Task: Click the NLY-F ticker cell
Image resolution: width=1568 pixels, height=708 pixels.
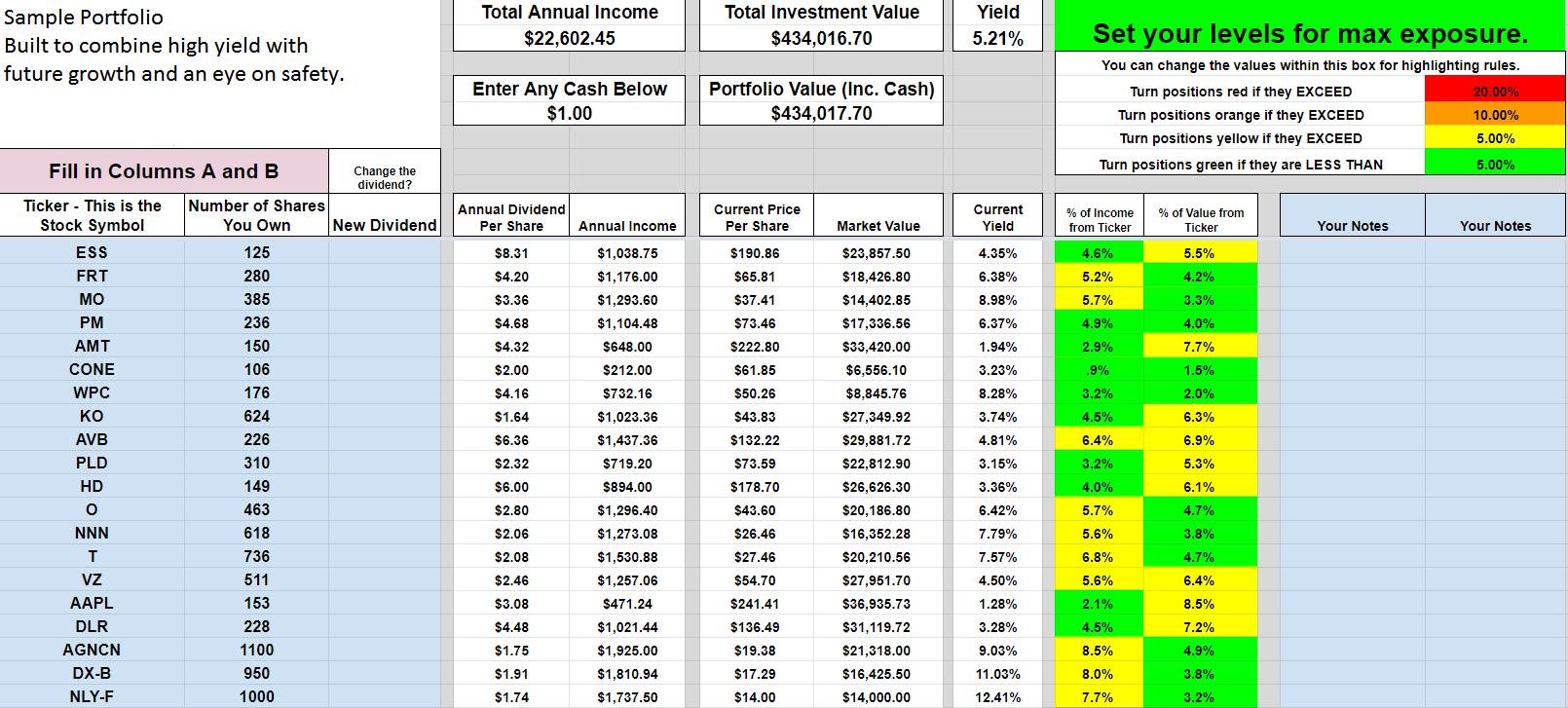Action: pos(92,696)
